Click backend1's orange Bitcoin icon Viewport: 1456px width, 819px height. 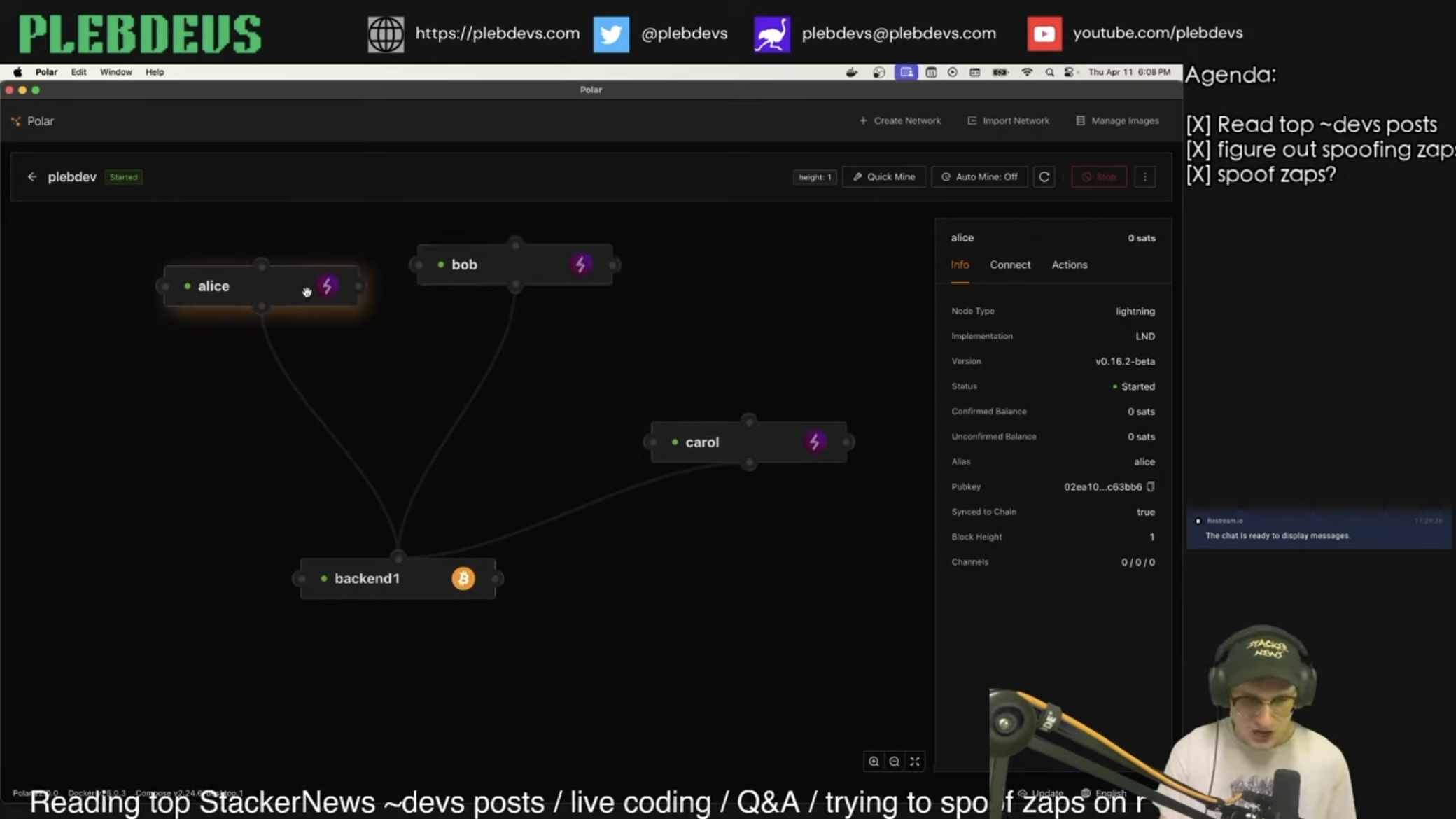463,578
